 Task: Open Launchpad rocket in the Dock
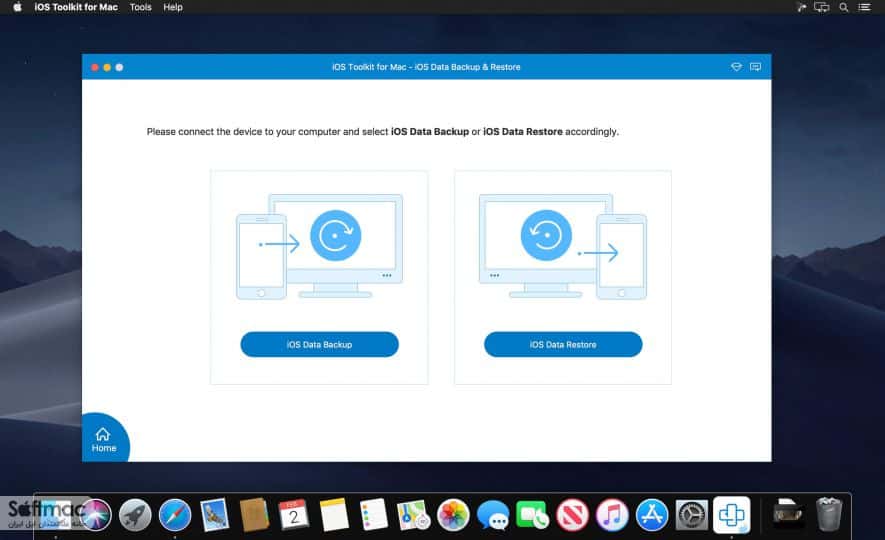[x=135, y=515]
